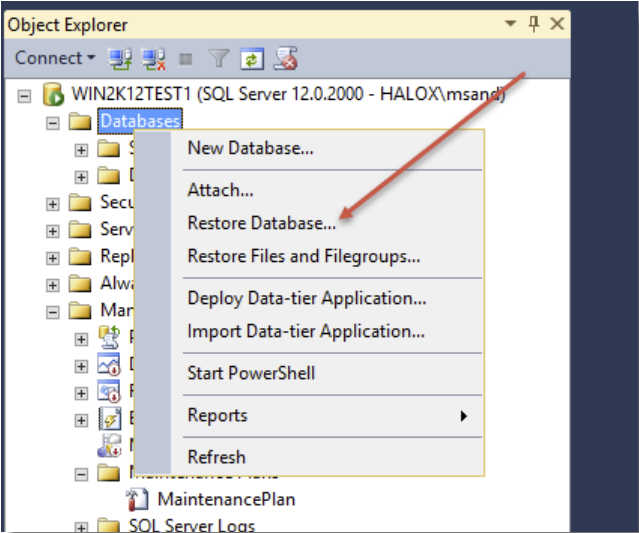
Task: Click the Alwa... folder icon
Action: pos(80,284)
